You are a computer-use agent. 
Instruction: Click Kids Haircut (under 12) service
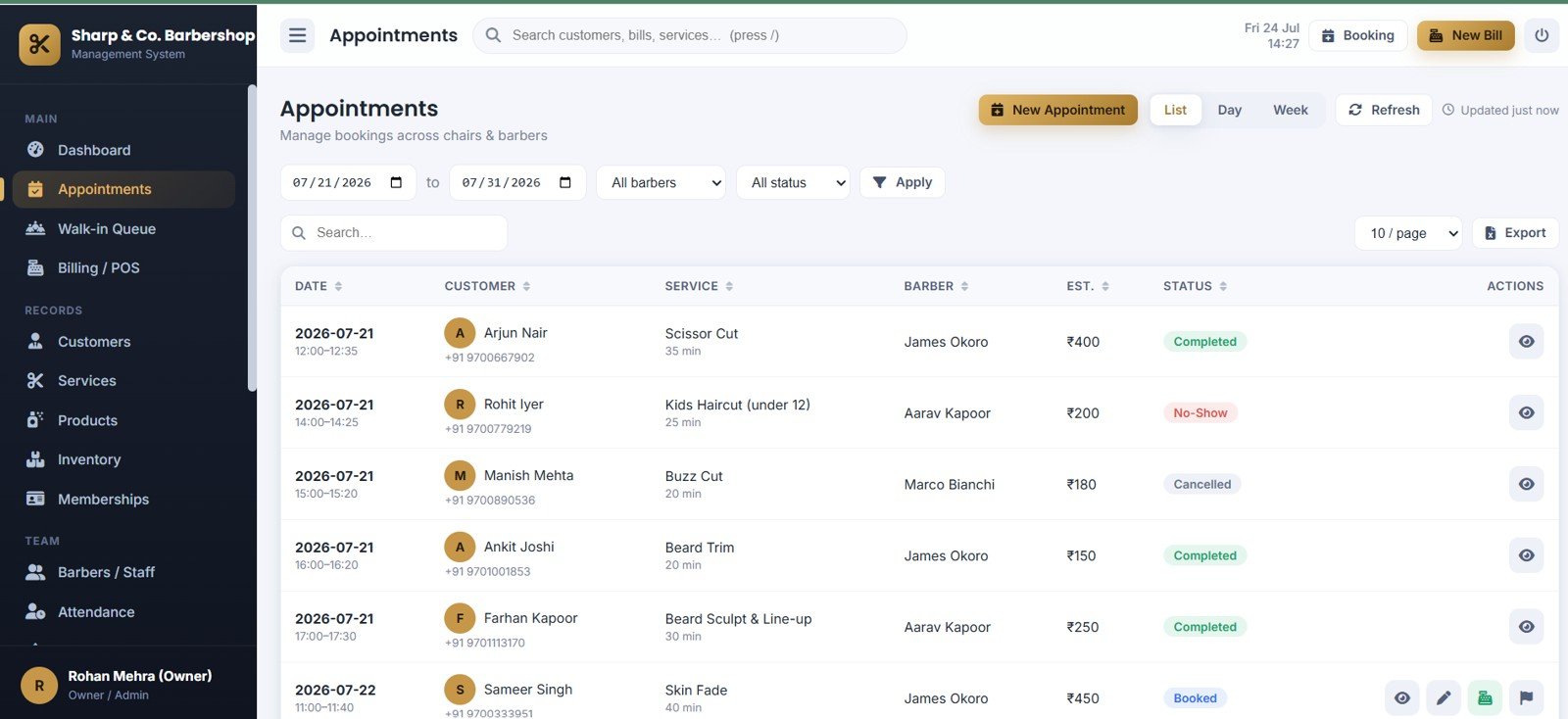tap(738, 405)
